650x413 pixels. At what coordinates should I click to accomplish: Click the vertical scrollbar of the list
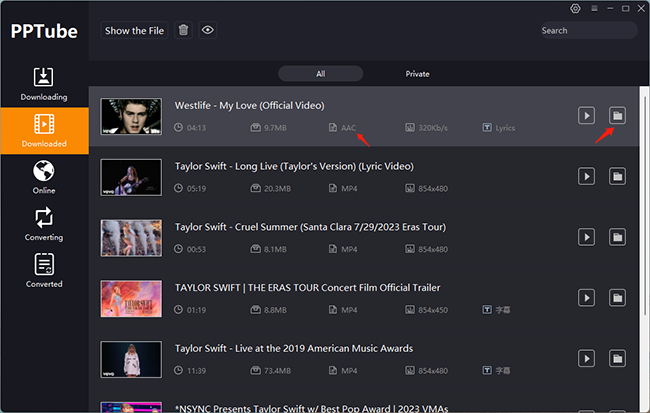coord(644,205)
